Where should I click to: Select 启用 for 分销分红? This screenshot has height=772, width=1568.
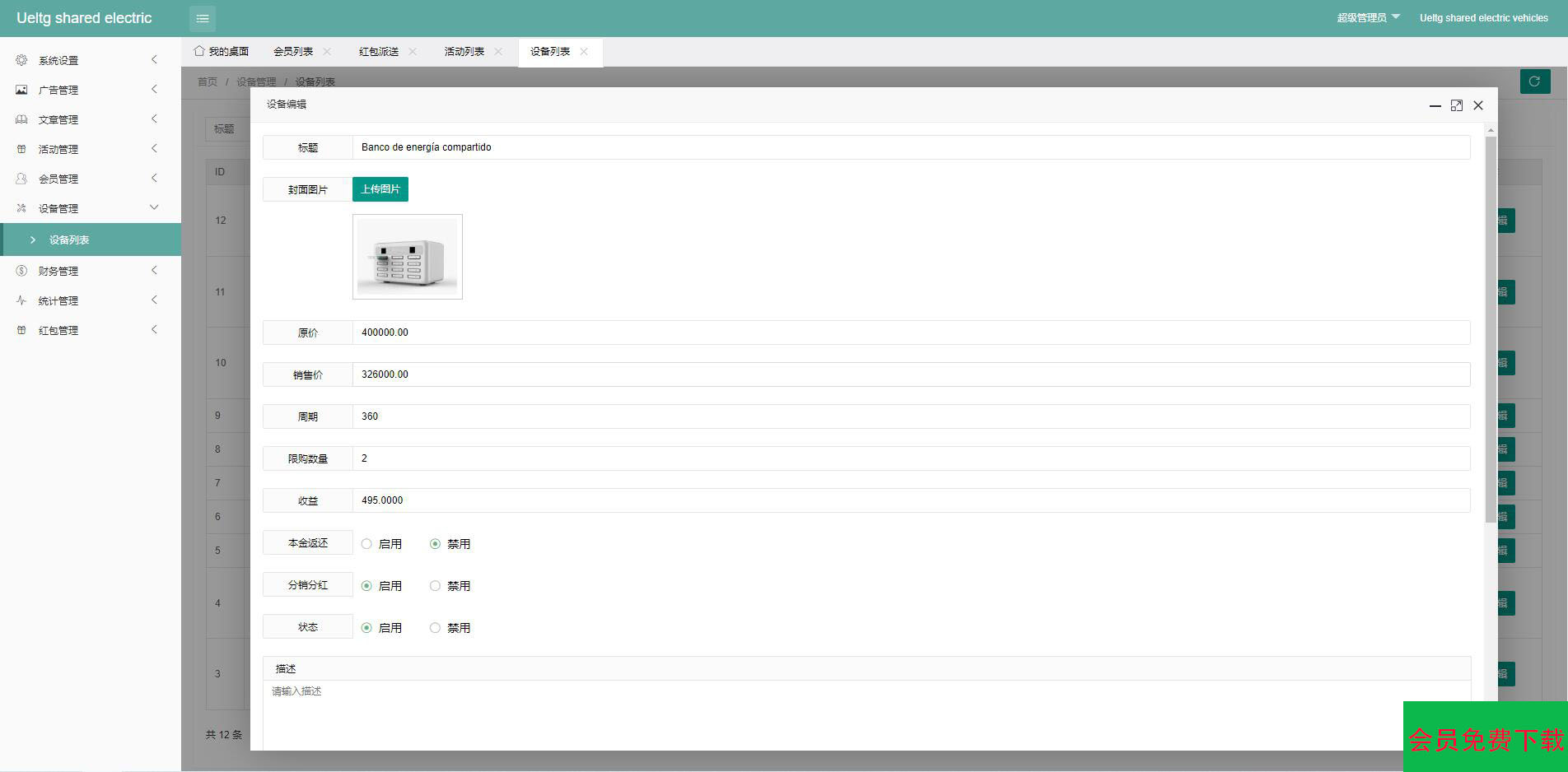click(x=381, y=586)
